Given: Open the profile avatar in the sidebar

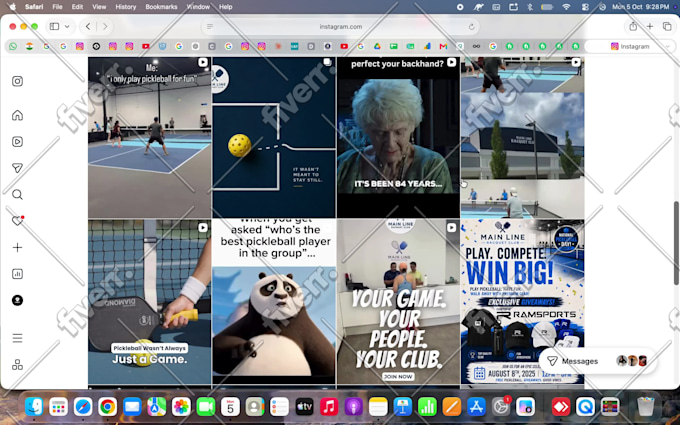Looking at the screenshot, I should tap(17, 301).
